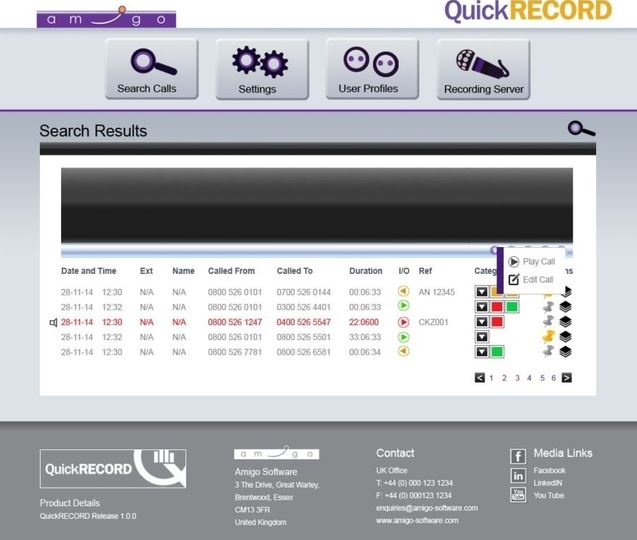Click the green category swatch for call 0300 526 4401
This screenshot has width=637, height=540.
tap(512, 307)
